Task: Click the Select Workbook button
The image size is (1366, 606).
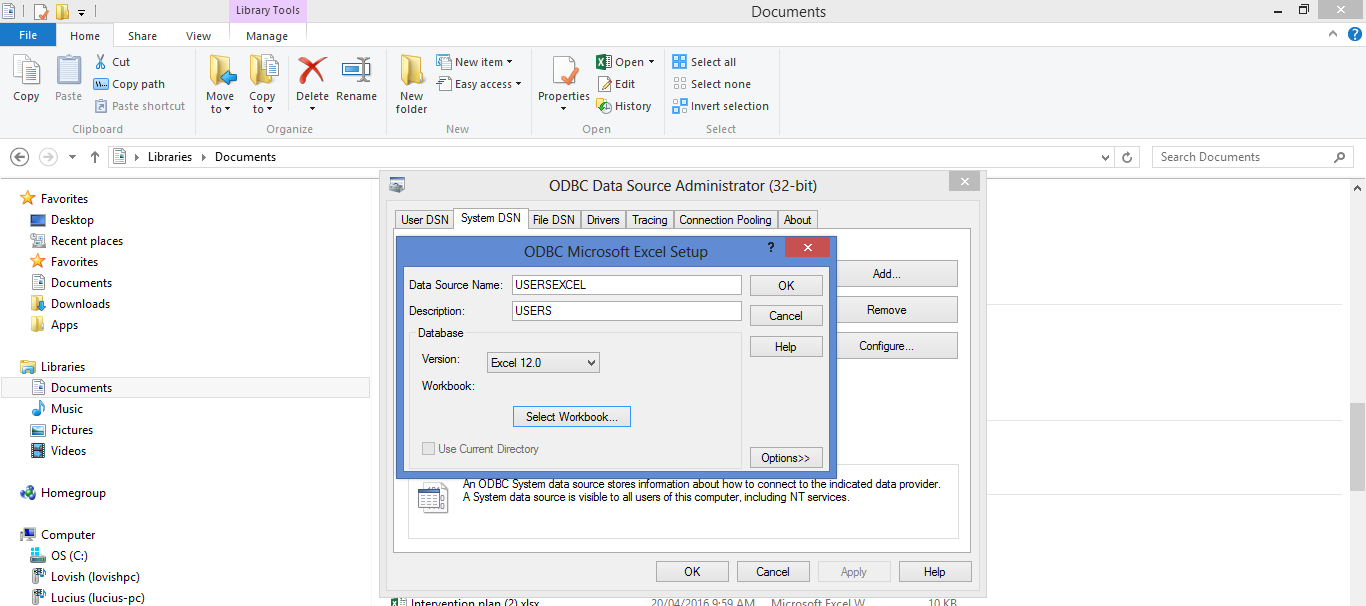Action: [x=571, y=417]
